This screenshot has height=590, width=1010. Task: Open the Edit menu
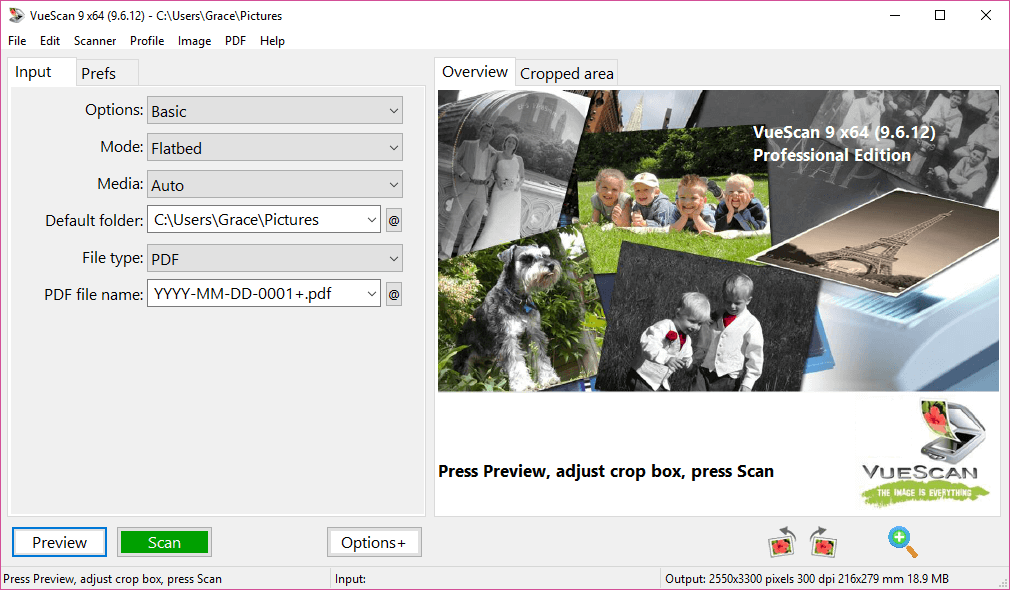pos(50,41)
